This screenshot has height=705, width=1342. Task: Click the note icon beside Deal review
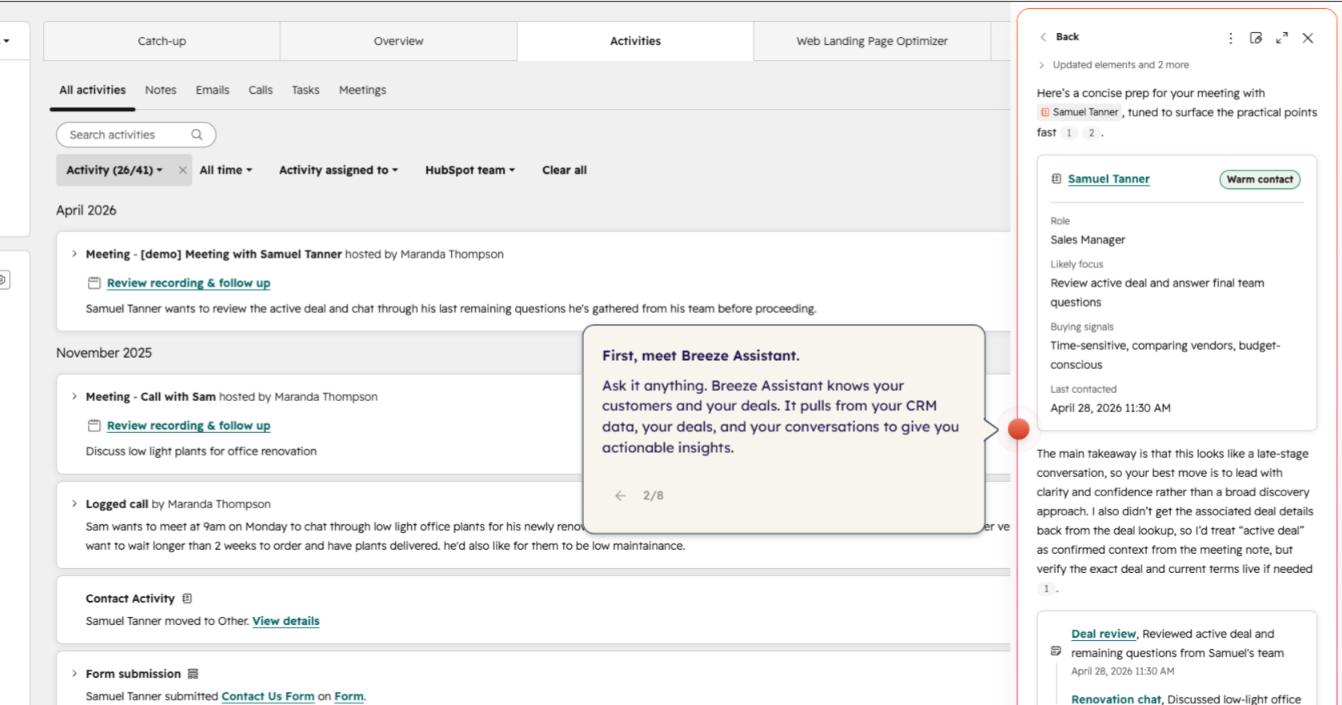1056,651
